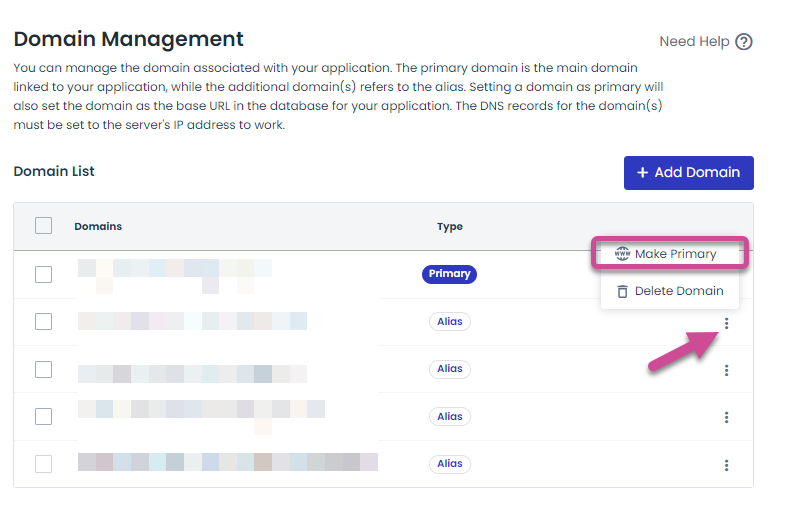
Task: Open the three-dot menu for the last Alias row
Action: coord(726,465)
